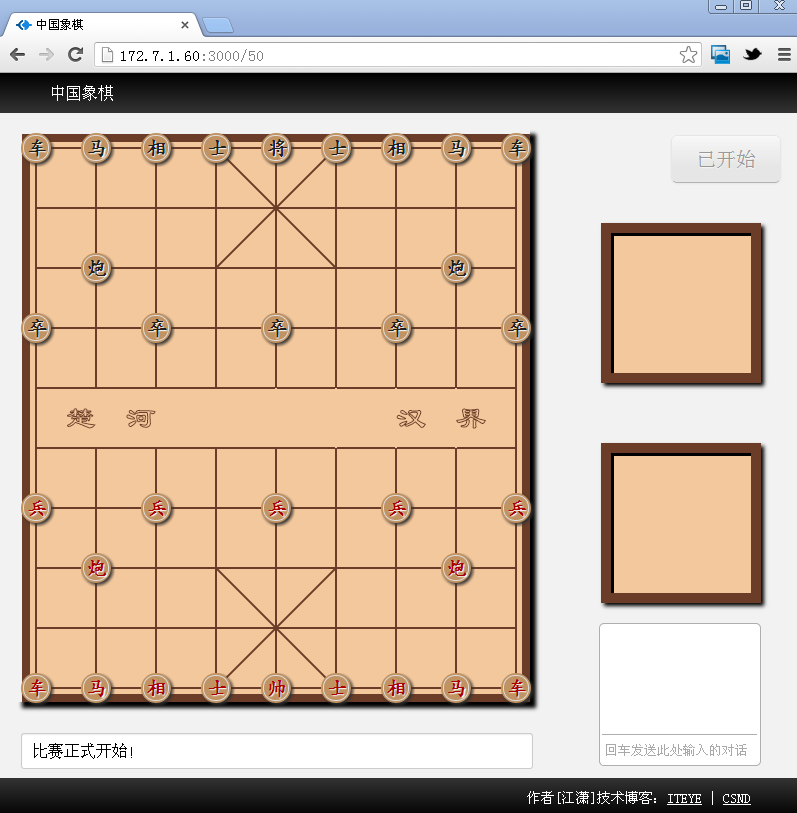Select the red 帅 general piece
This screenshot has height=813, width=797.
click(276, 688)
